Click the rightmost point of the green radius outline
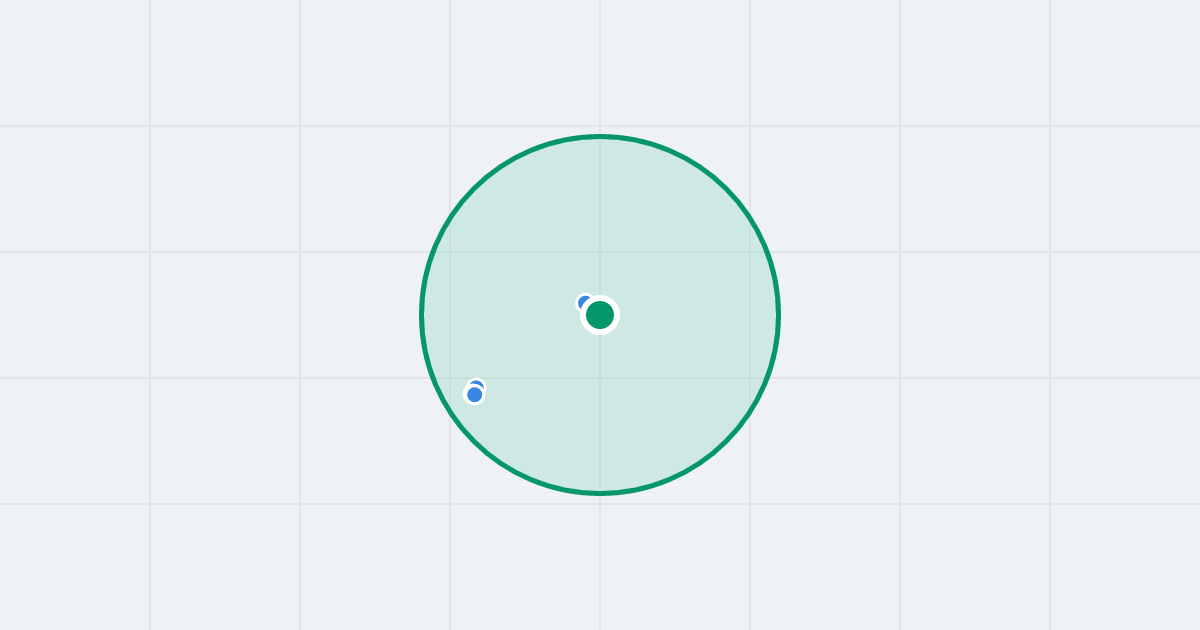1200x630 pixels. [778, 315]
